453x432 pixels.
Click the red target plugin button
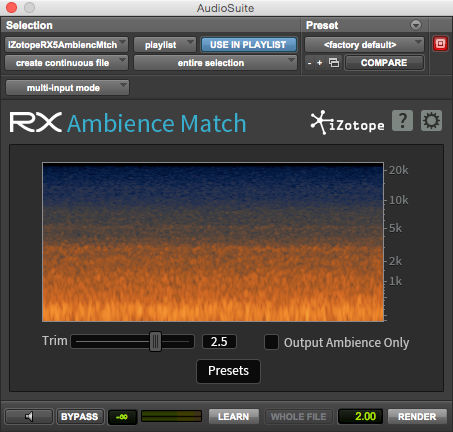tap(440, 44)
